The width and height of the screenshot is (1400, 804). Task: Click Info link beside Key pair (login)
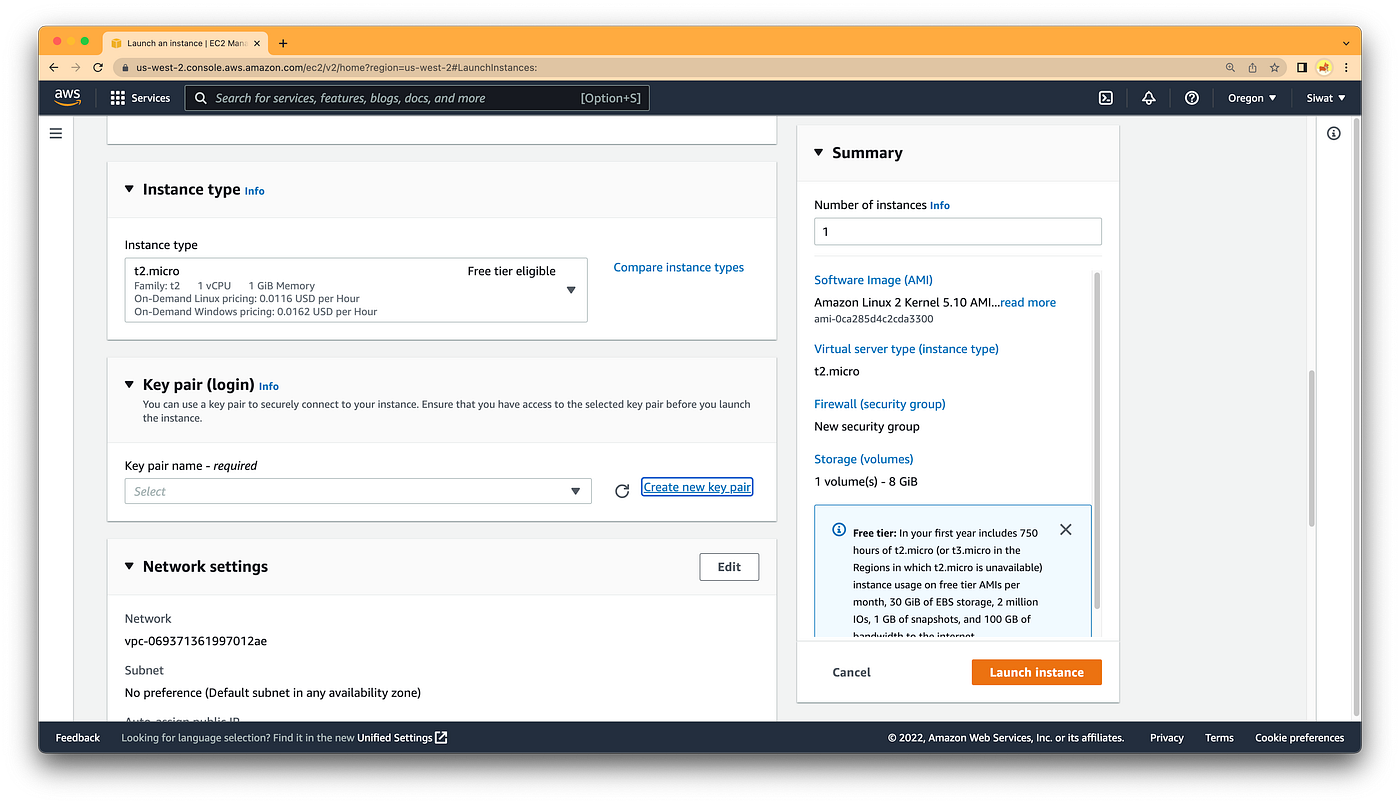[x=269, y=386]
